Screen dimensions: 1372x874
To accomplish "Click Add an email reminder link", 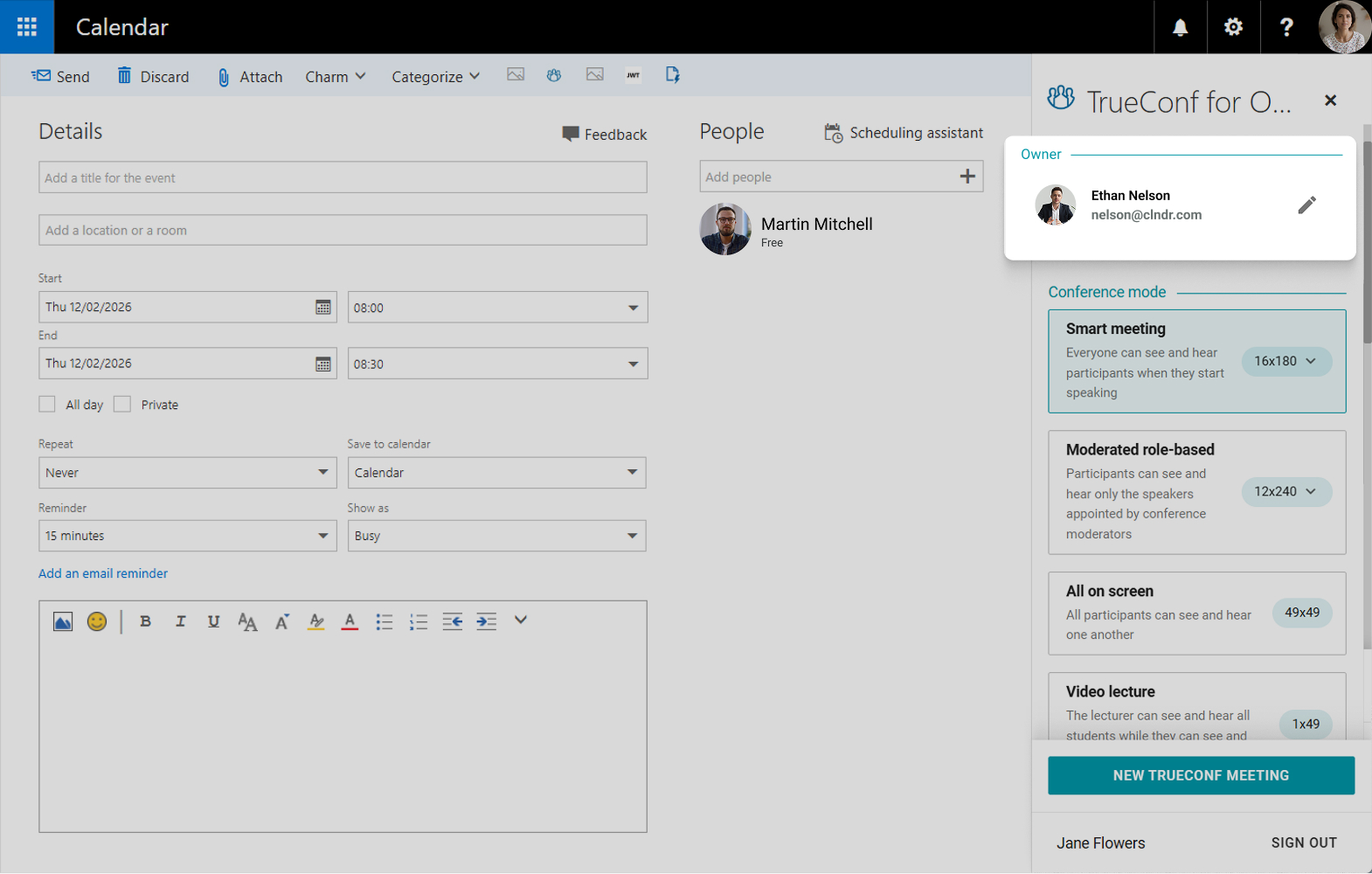I will pyautogui.click(x=103, y=573).
